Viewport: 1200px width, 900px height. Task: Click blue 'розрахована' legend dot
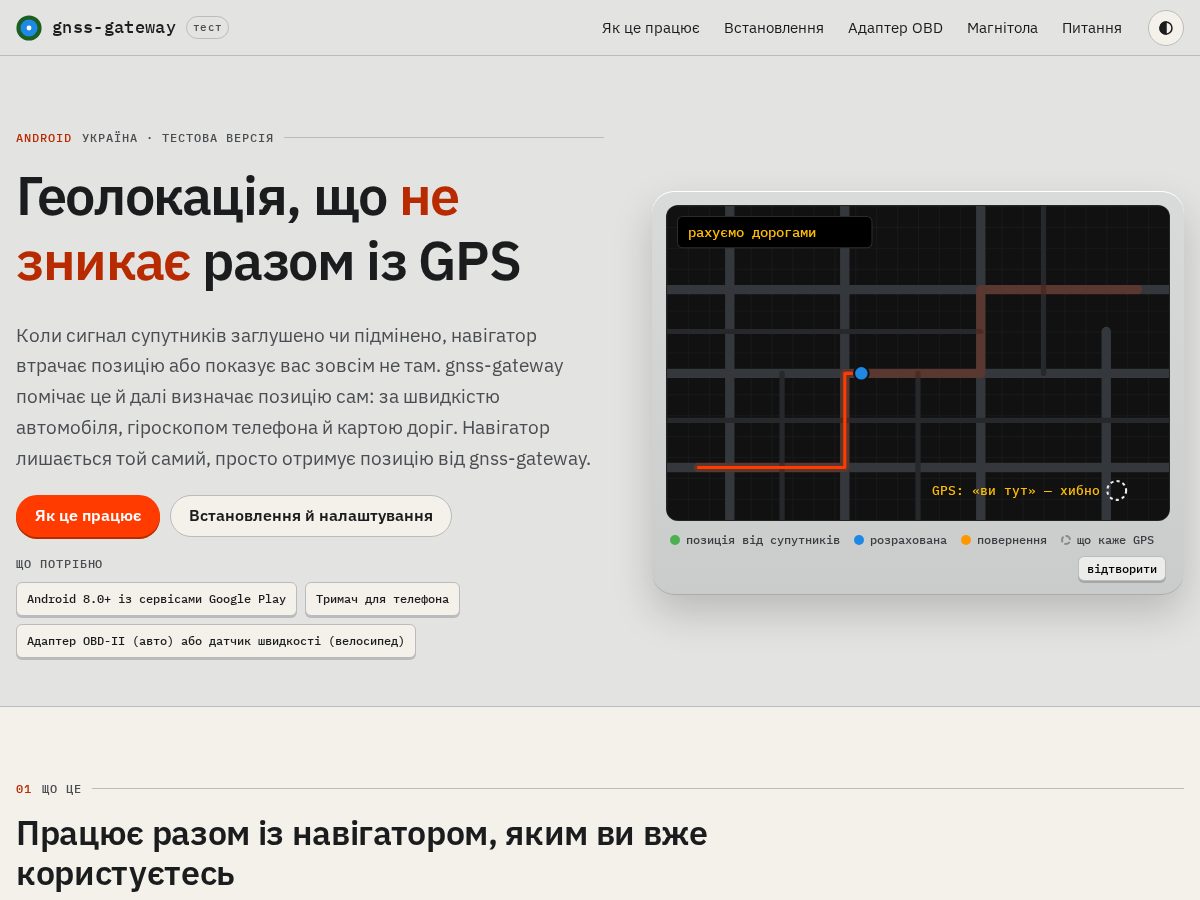tap(859, 540)
